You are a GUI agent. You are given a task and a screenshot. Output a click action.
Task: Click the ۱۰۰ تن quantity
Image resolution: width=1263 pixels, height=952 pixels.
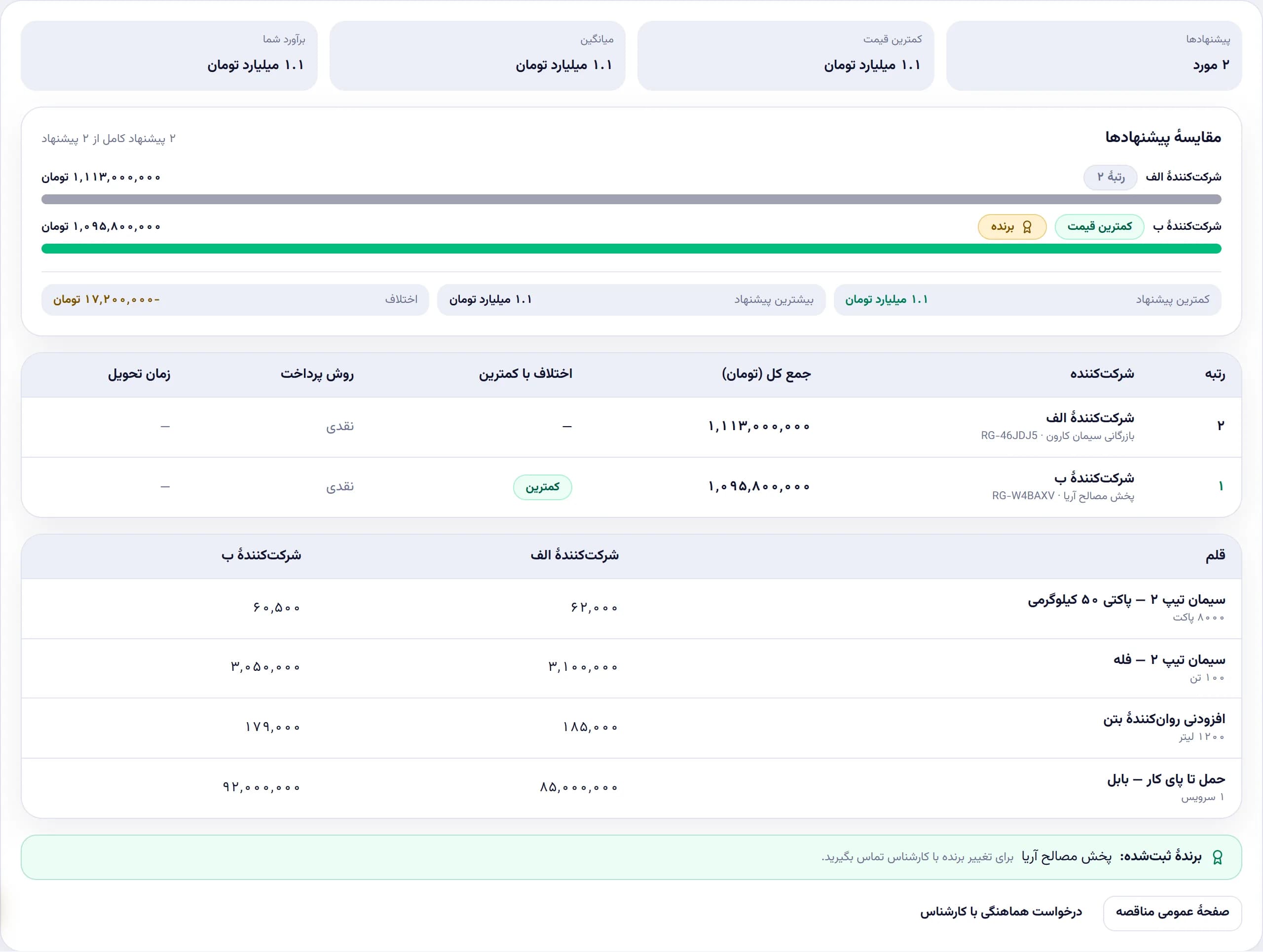pos(1207,678)
